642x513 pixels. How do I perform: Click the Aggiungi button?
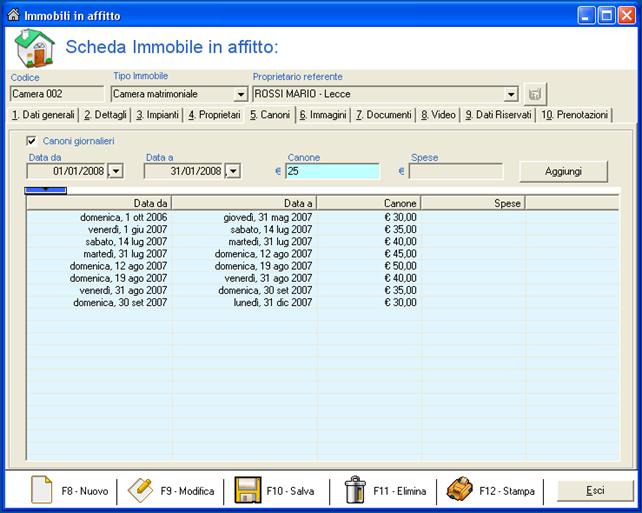tap(563, 172)
